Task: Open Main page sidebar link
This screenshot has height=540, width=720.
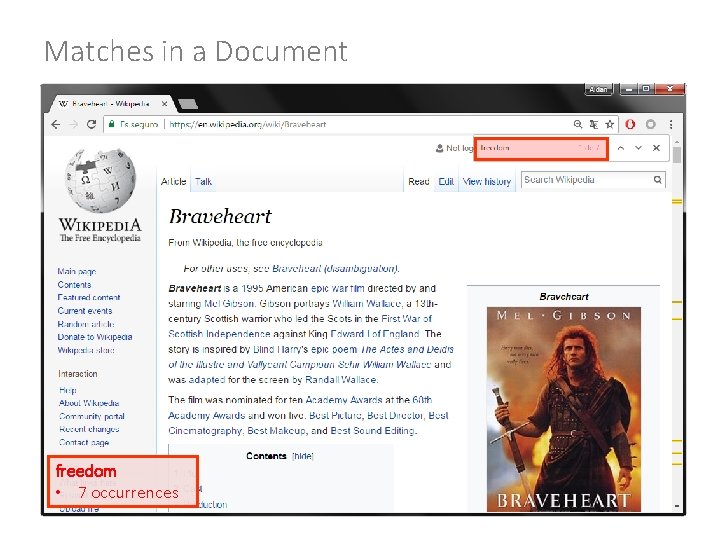Action: (x=77, y=271)
